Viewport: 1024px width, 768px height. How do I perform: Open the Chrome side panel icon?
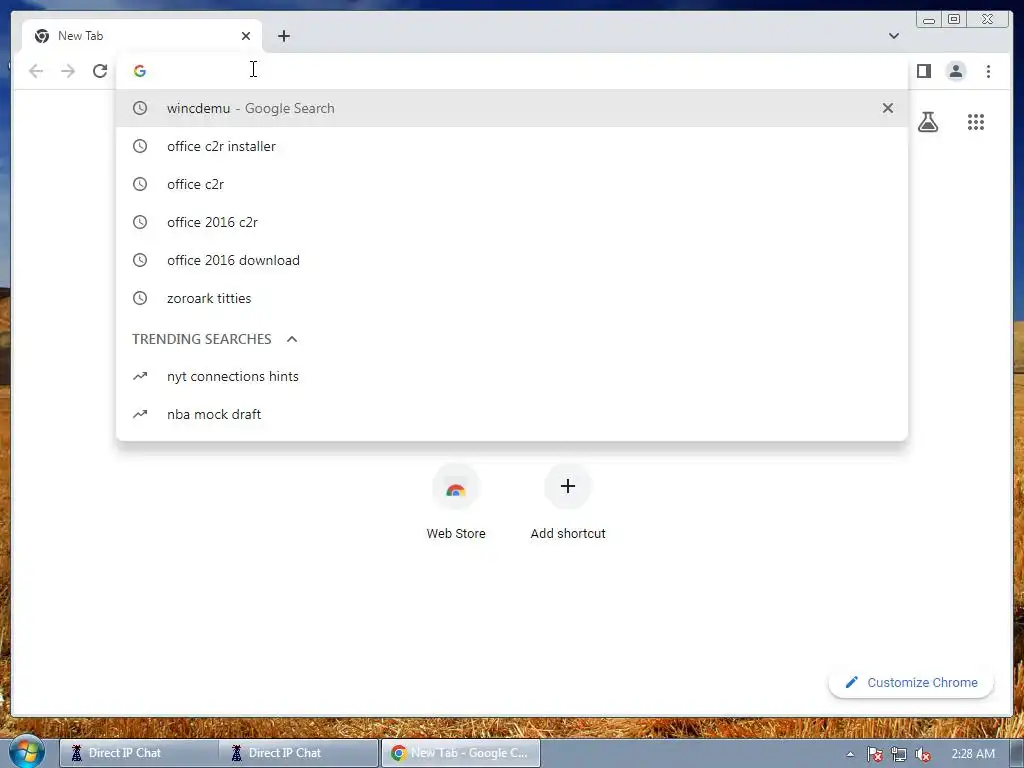coord(923,71)
